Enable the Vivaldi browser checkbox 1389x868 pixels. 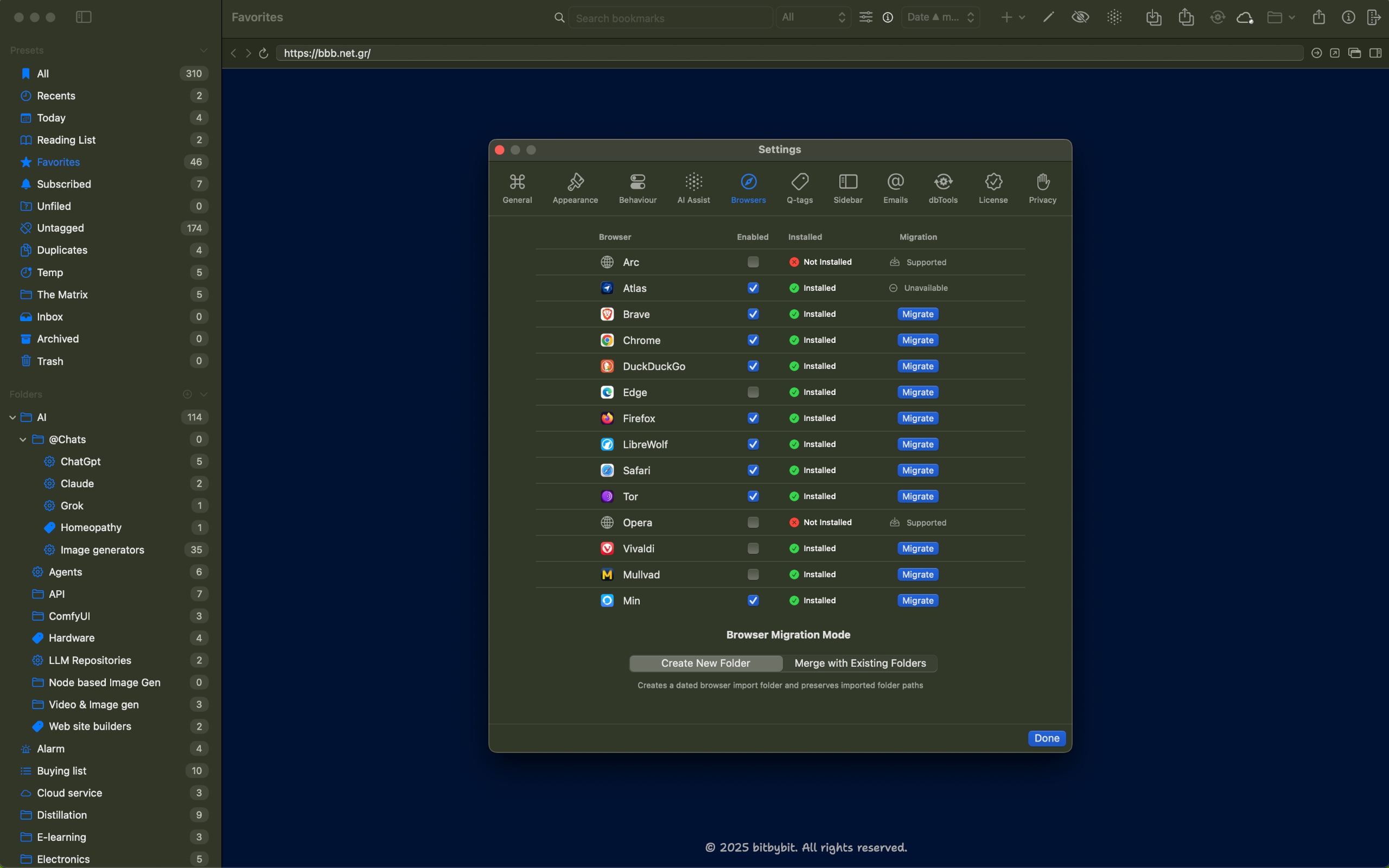click(x=753, y=548)
